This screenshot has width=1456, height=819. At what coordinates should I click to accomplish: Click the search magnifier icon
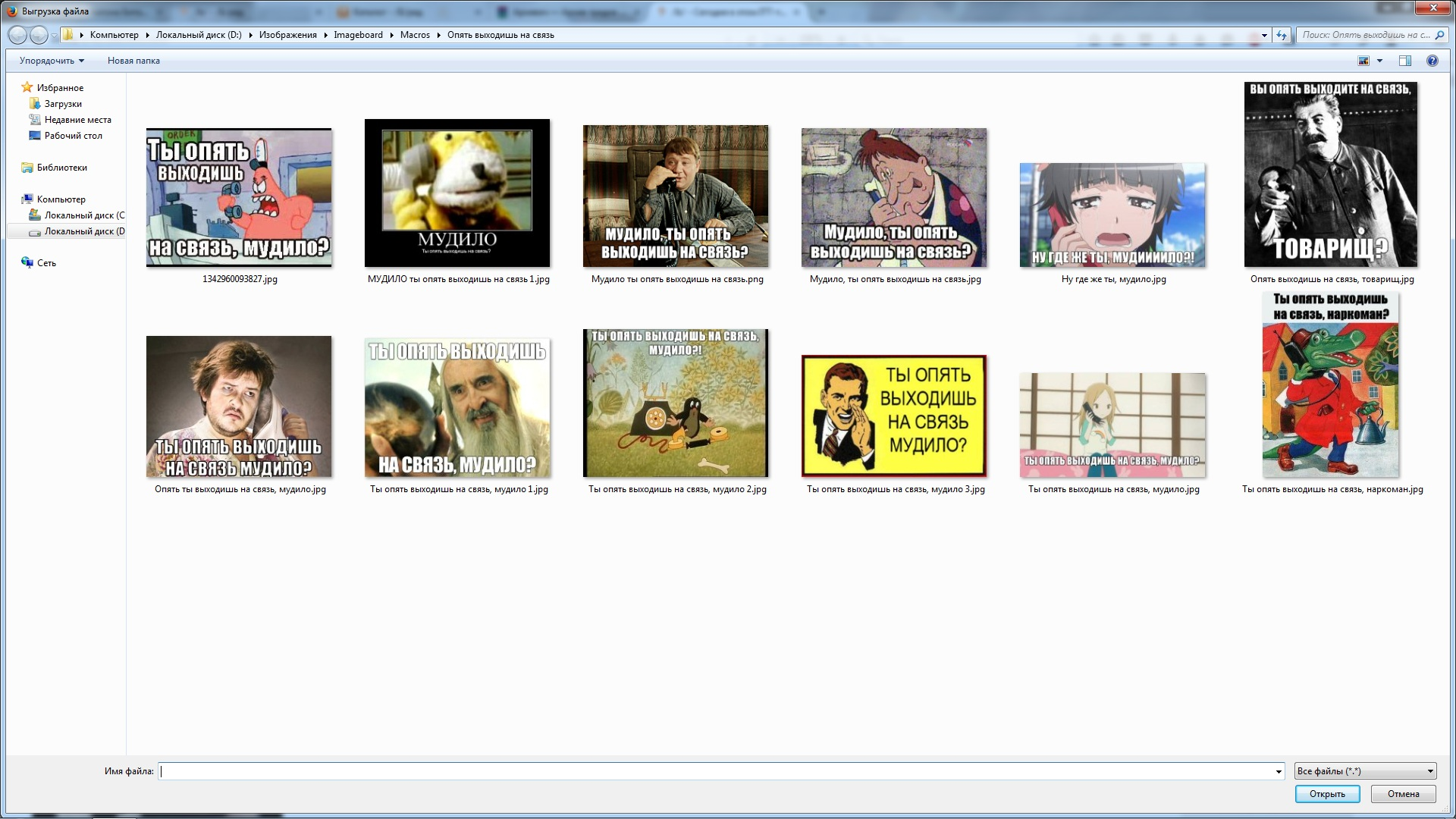(1439, 35)
